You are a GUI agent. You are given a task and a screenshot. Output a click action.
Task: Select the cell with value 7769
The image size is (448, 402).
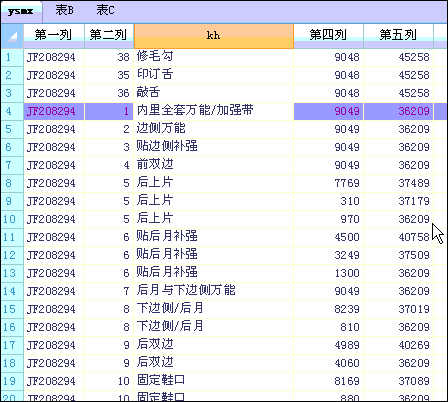pos(328,183)
